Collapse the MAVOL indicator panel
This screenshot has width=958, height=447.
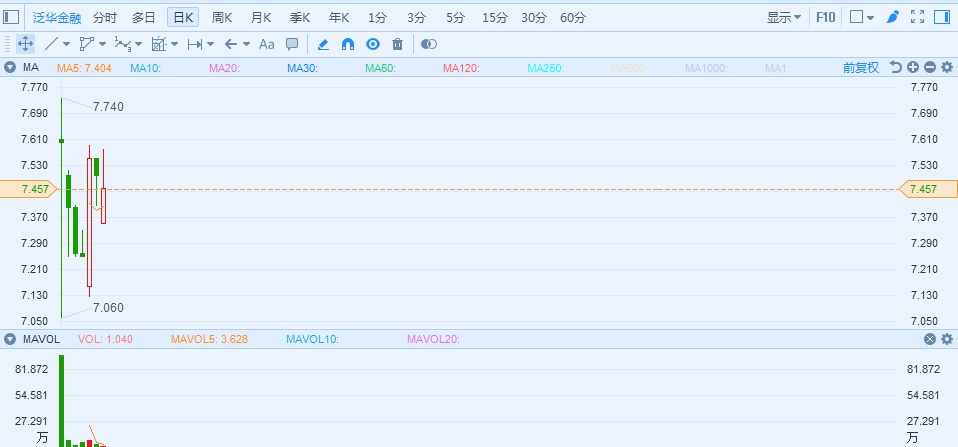pos(9,339)
